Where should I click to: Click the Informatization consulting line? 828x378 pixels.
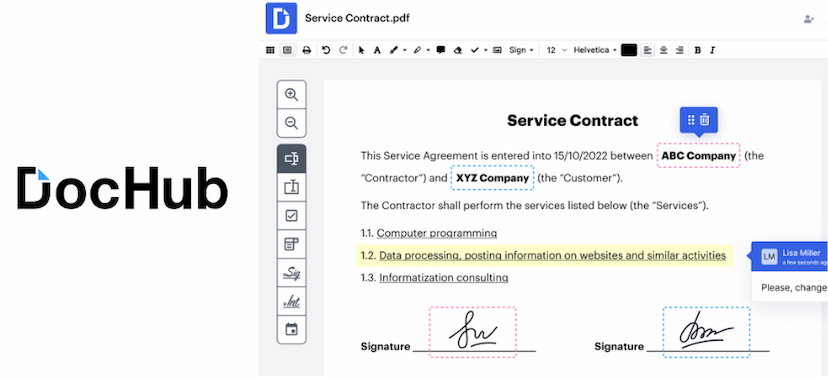pos(444,277)
